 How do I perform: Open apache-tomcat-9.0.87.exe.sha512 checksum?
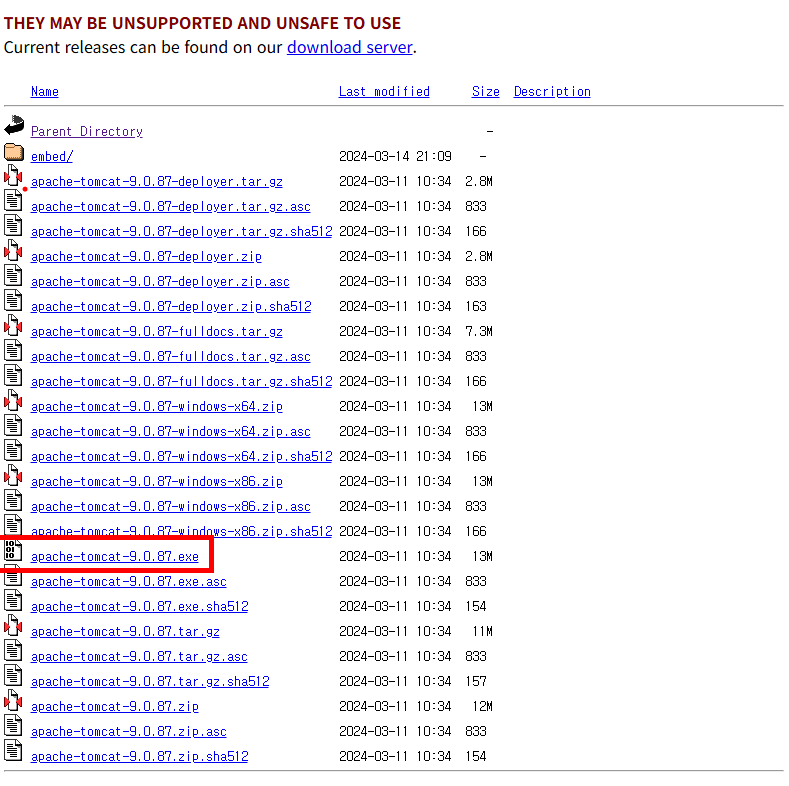tap(139, 607)
